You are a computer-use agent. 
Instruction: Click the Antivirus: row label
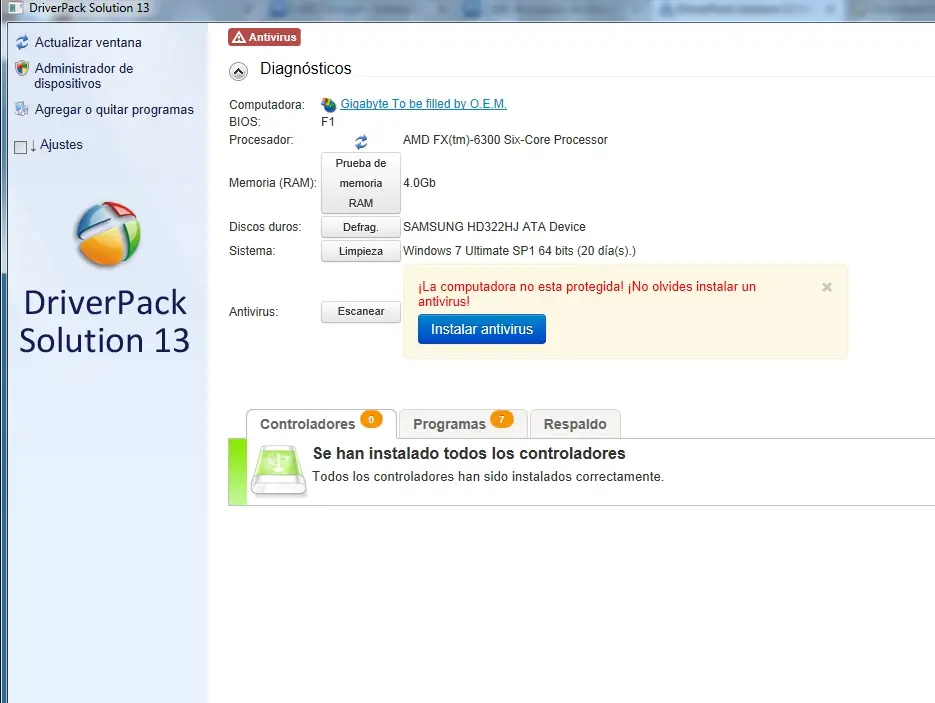253,312
